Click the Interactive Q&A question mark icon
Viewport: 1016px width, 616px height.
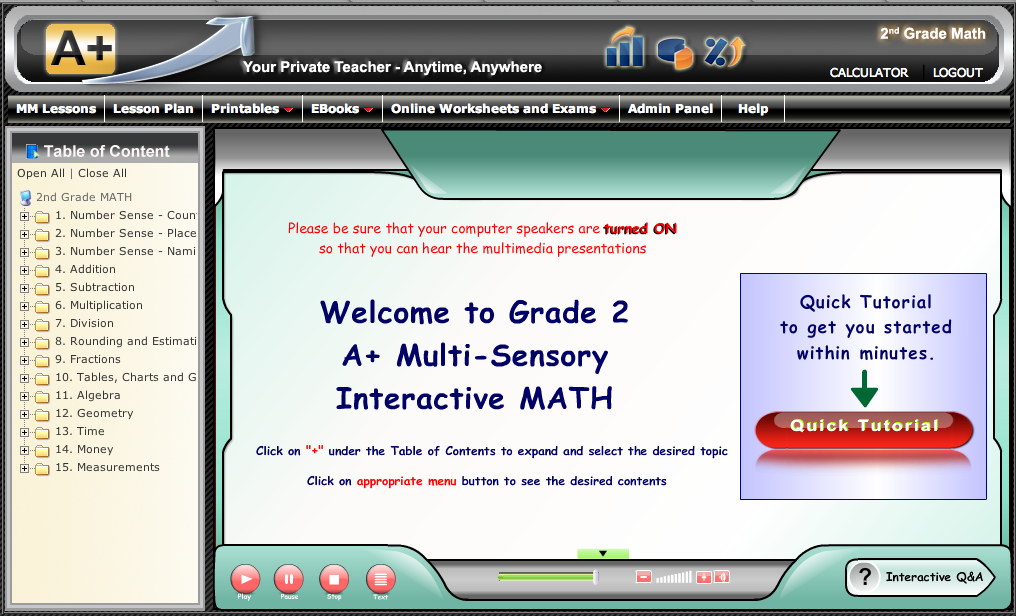pos(864,576)
